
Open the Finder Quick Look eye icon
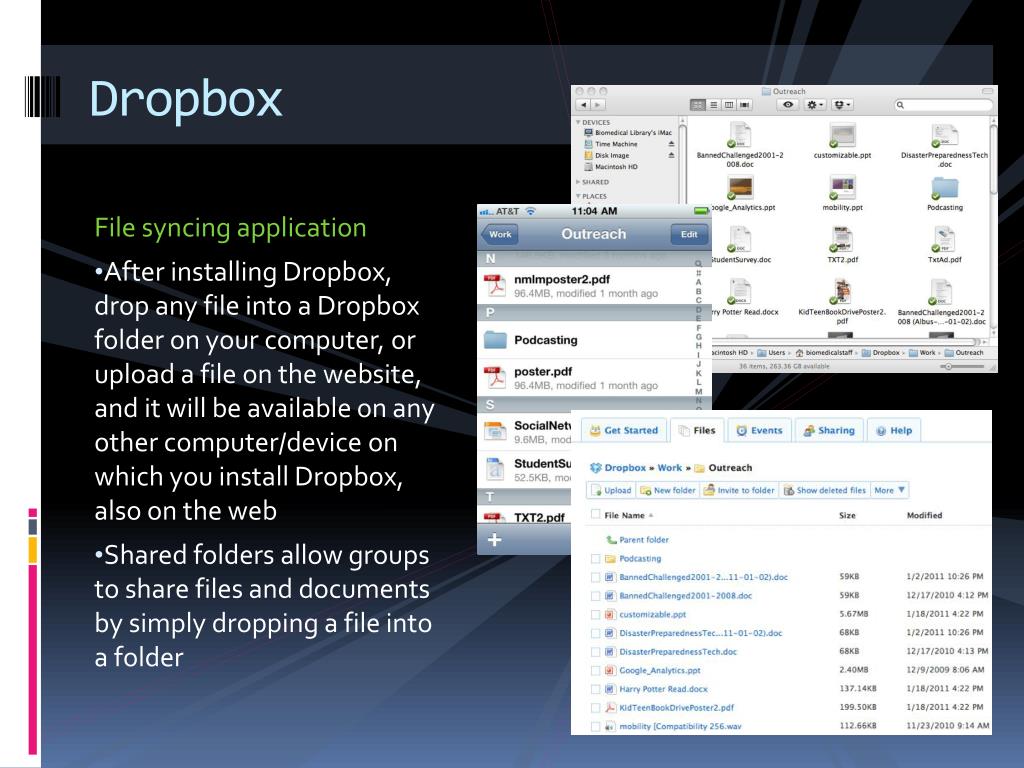point(789,105)
